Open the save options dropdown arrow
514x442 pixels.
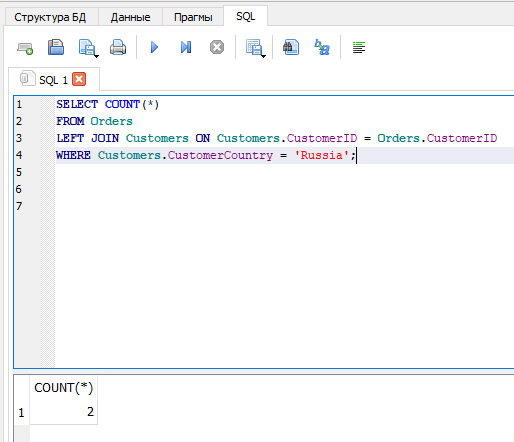coord(97,56)
